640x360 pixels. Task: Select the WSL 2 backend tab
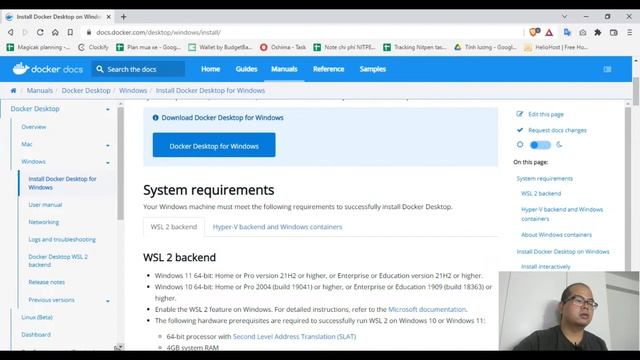coord(174,227)
